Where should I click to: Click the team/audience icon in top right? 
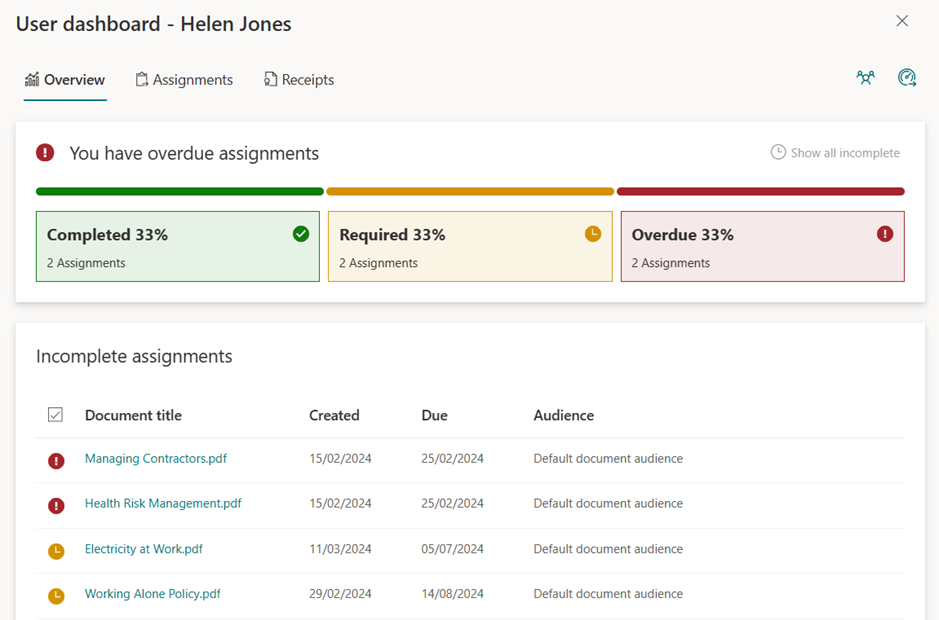[x=865, y=77]
